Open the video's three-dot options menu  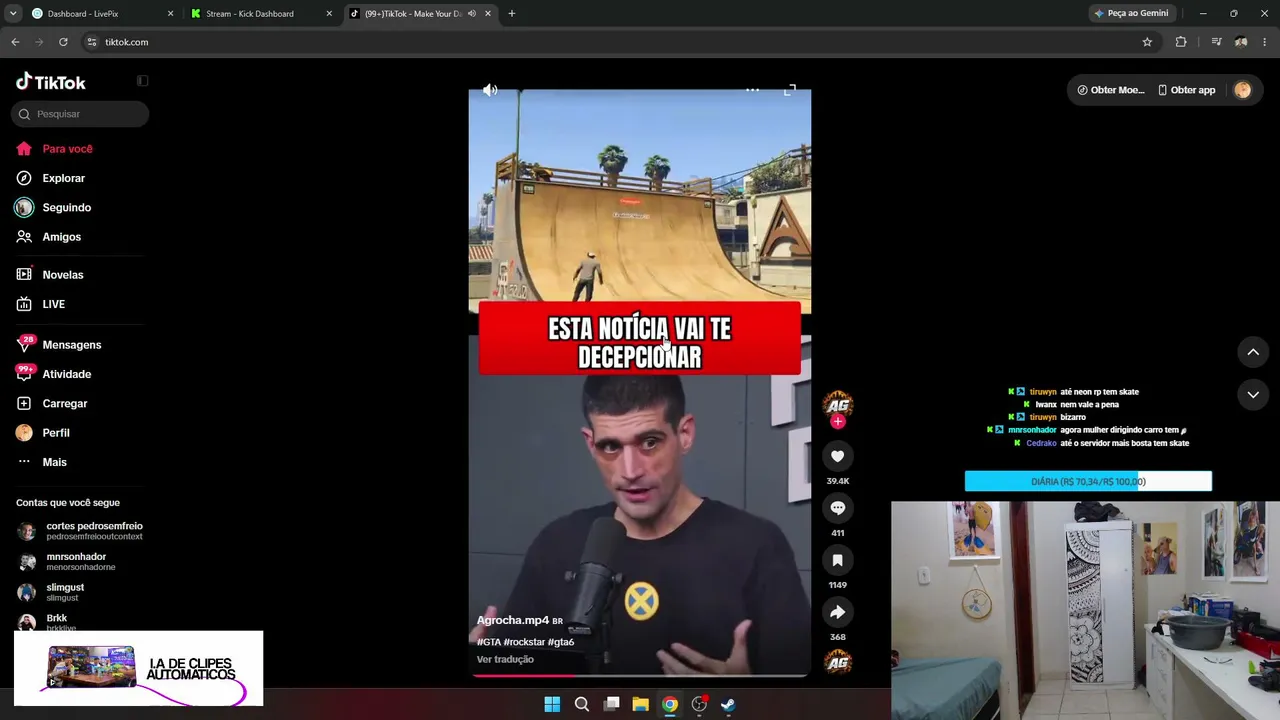click(752, 90)
